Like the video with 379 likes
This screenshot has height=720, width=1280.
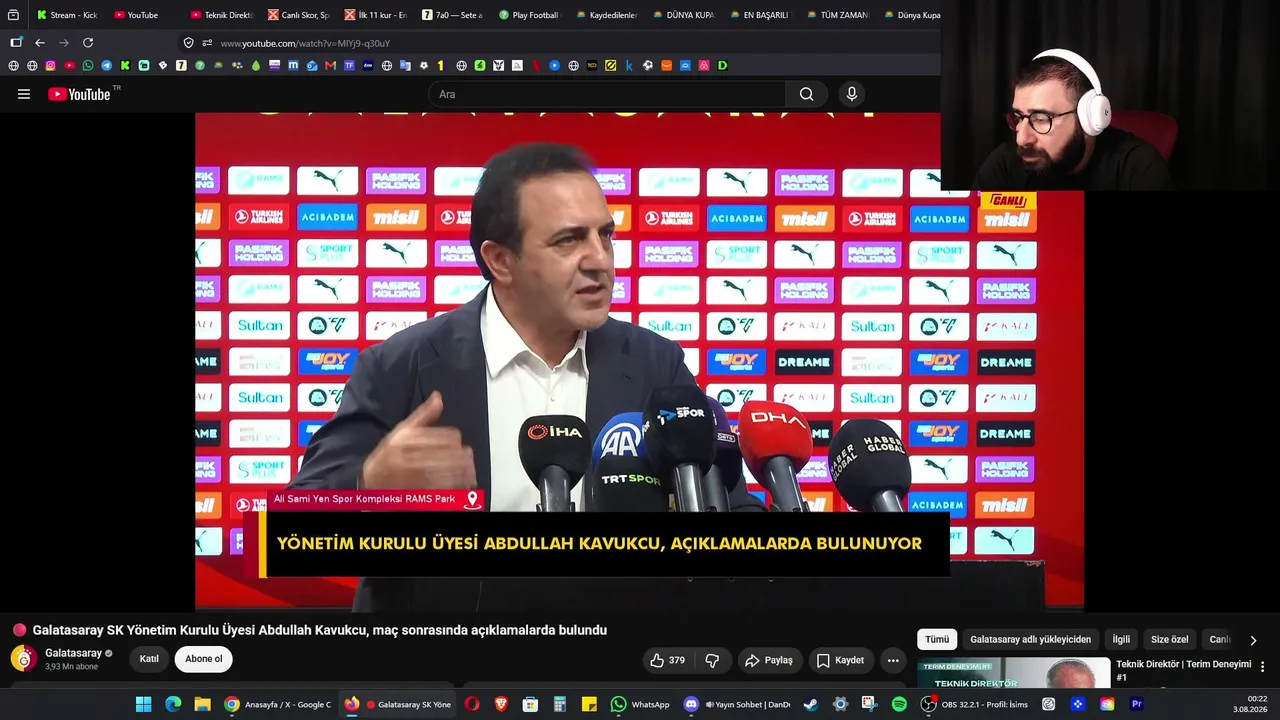pyautogui.click(x=667, y=660)
